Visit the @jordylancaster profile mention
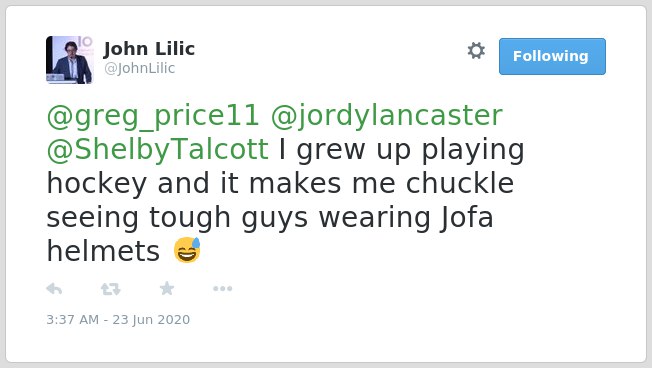 tap(387, 116)
